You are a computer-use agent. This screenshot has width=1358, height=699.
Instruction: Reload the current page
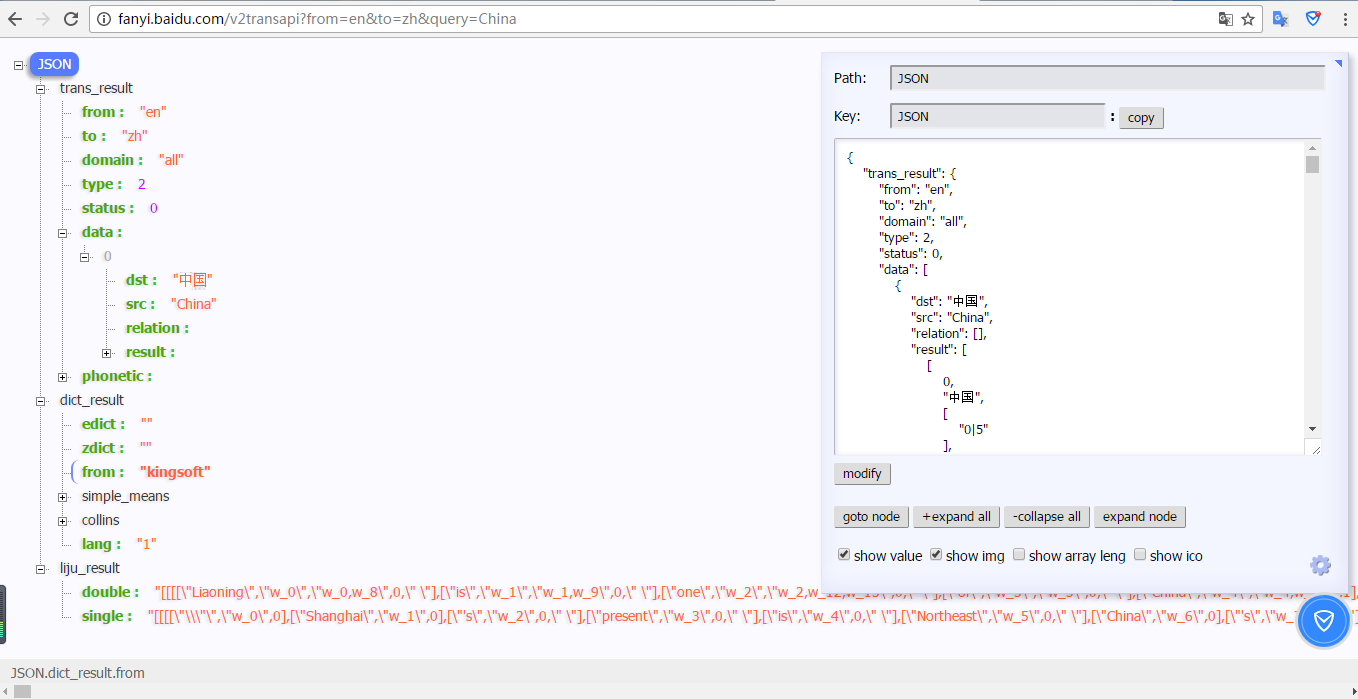point(71,18)
